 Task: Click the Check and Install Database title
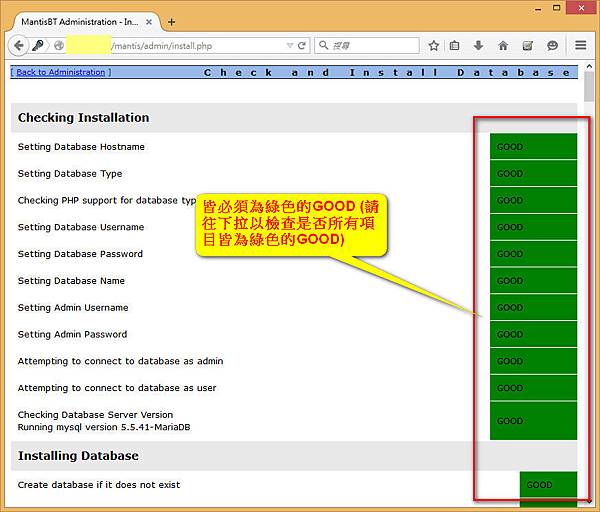click(x=386, y=72)
